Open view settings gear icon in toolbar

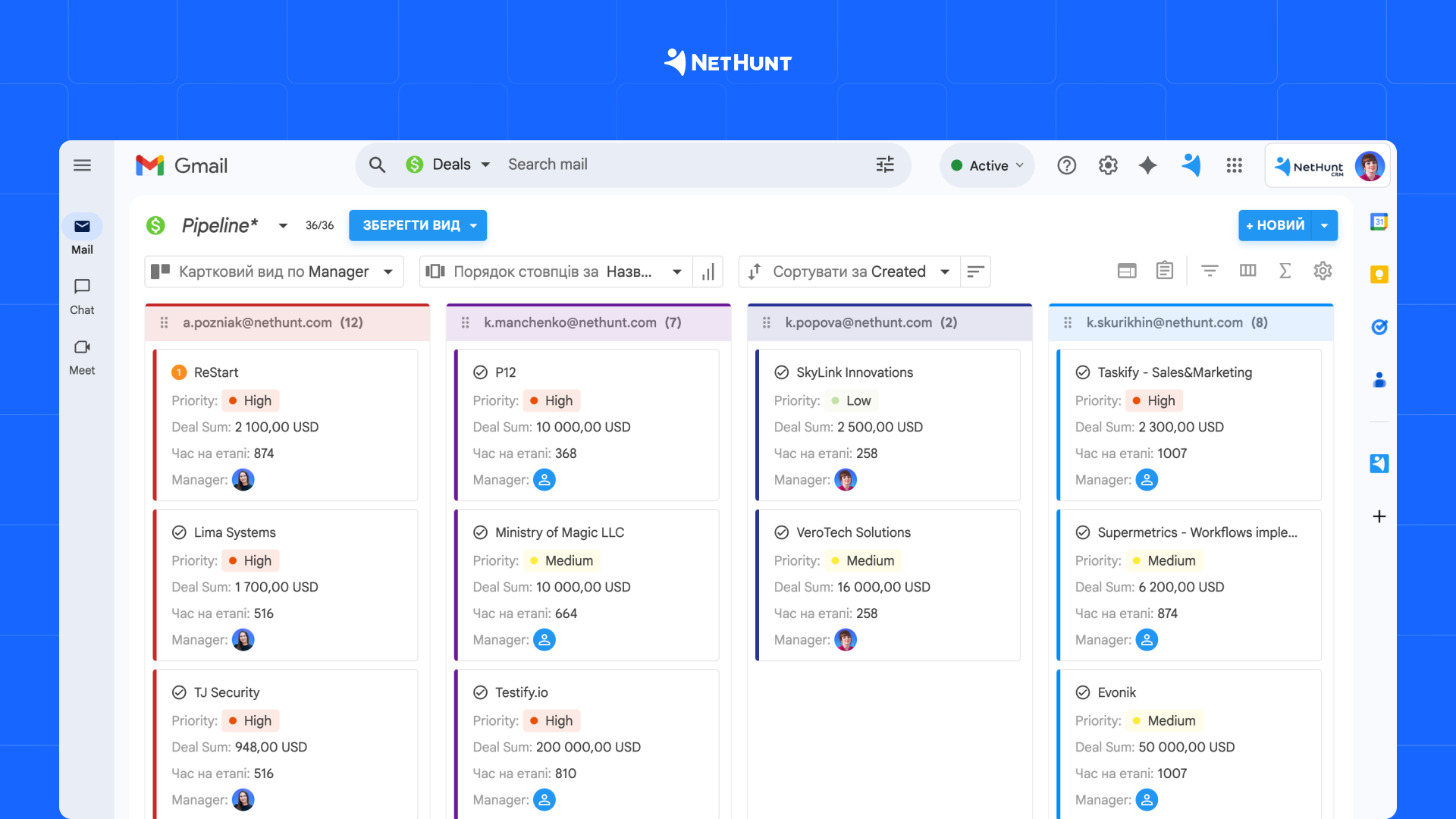(1323, 271)
